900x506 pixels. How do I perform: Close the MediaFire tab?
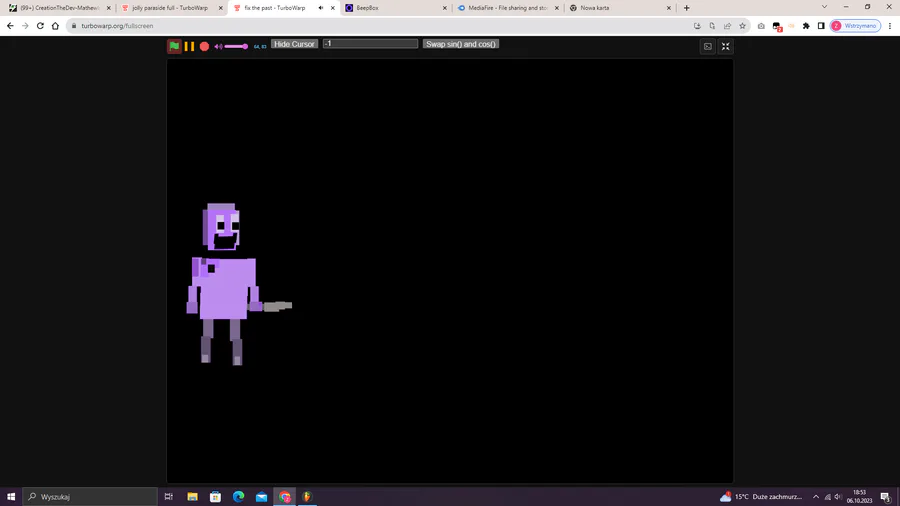click(x=556, y=8)
